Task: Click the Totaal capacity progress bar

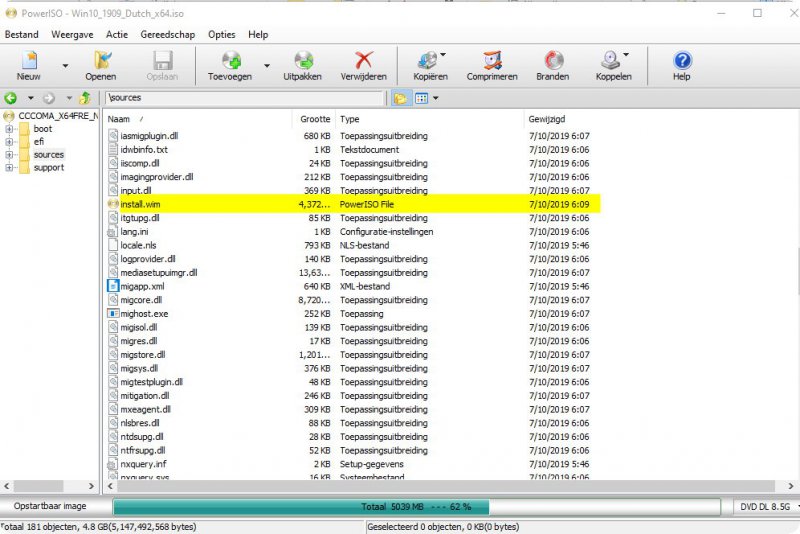Action: pyautogui.click(x=421, y=507)
